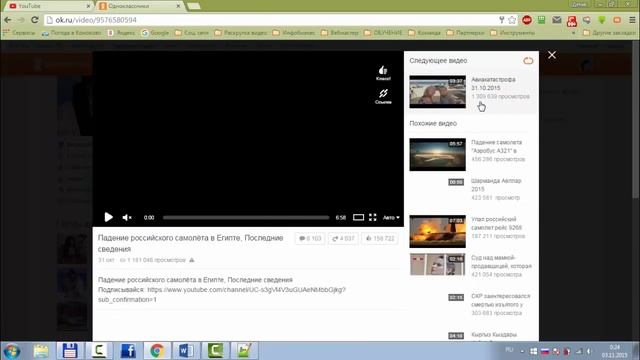Open the Вебмастер bookmarks folder
This screenshot has width=640, height=360.
pos(340,32)
